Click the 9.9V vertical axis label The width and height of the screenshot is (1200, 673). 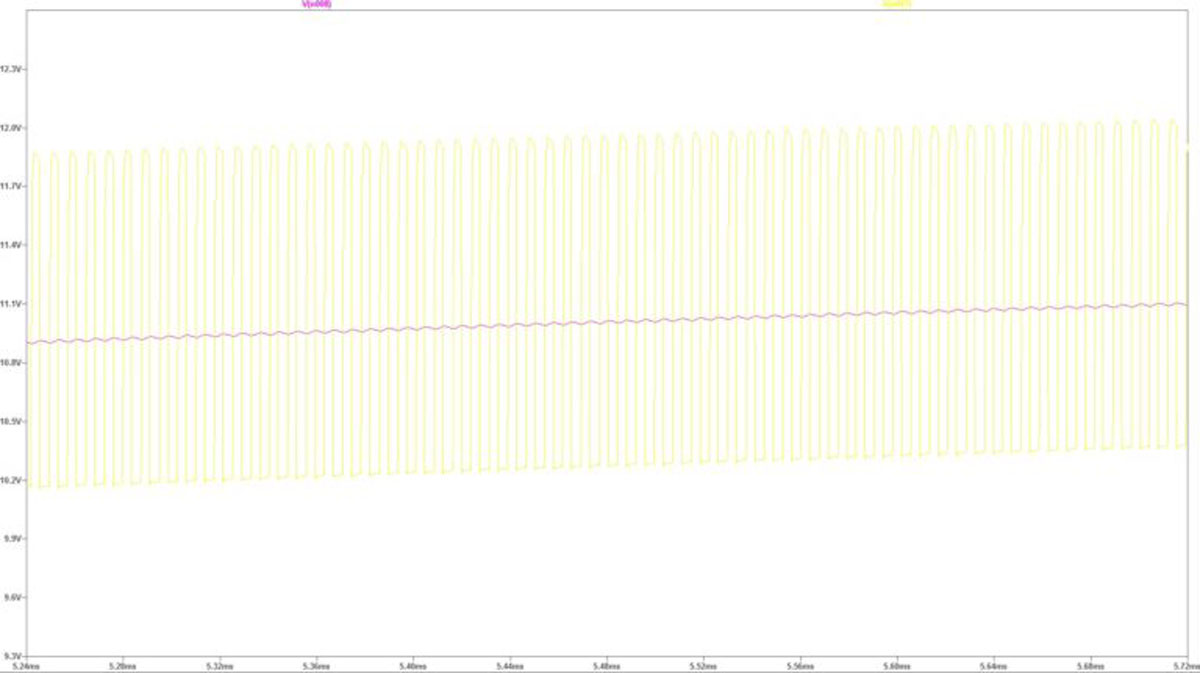click(x=12, y=538)
